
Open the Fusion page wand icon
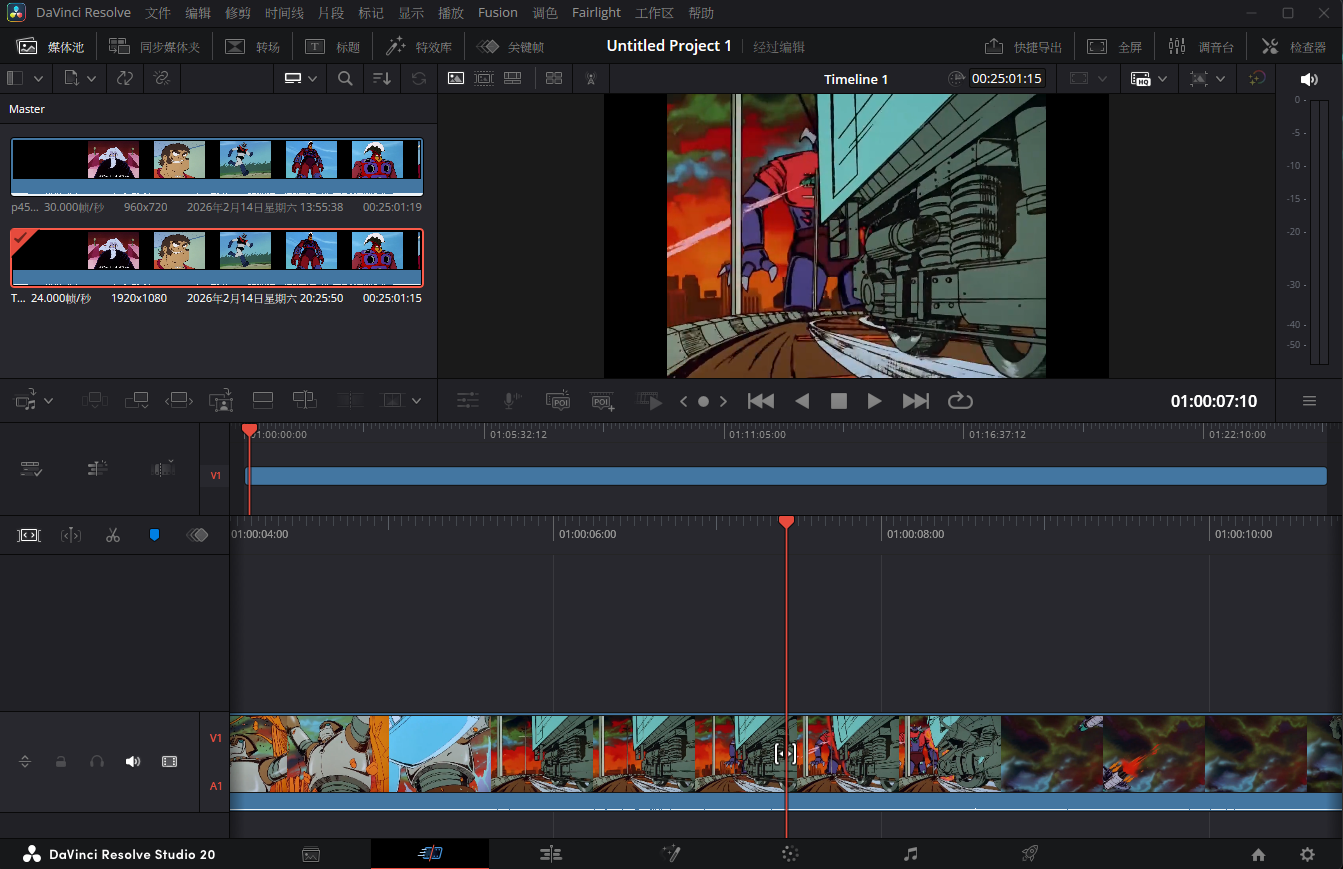[x=671, y=854]
